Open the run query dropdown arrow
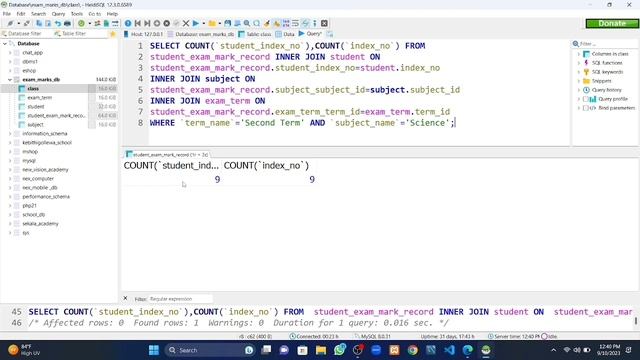This screenshot has height=360, width=640. pos(203,23)
